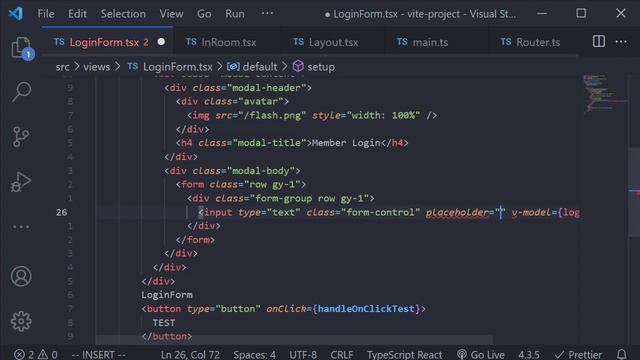The height and width of the screenshot is (360, 640).
Task: Click the "form-control" class string
Action: [x=381, y=212]
